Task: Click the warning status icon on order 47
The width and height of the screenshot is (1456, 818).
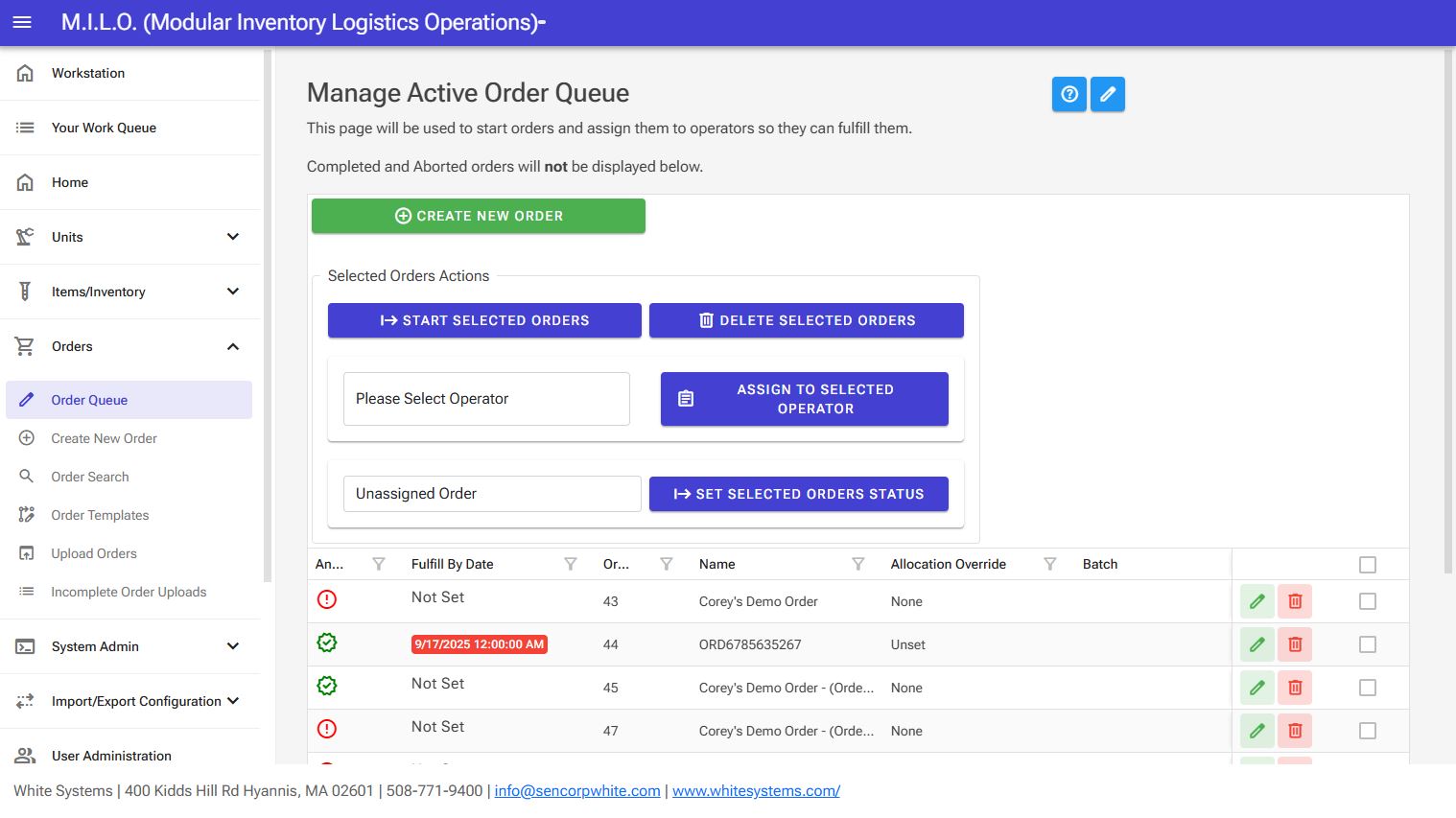Action: point(326,729)
